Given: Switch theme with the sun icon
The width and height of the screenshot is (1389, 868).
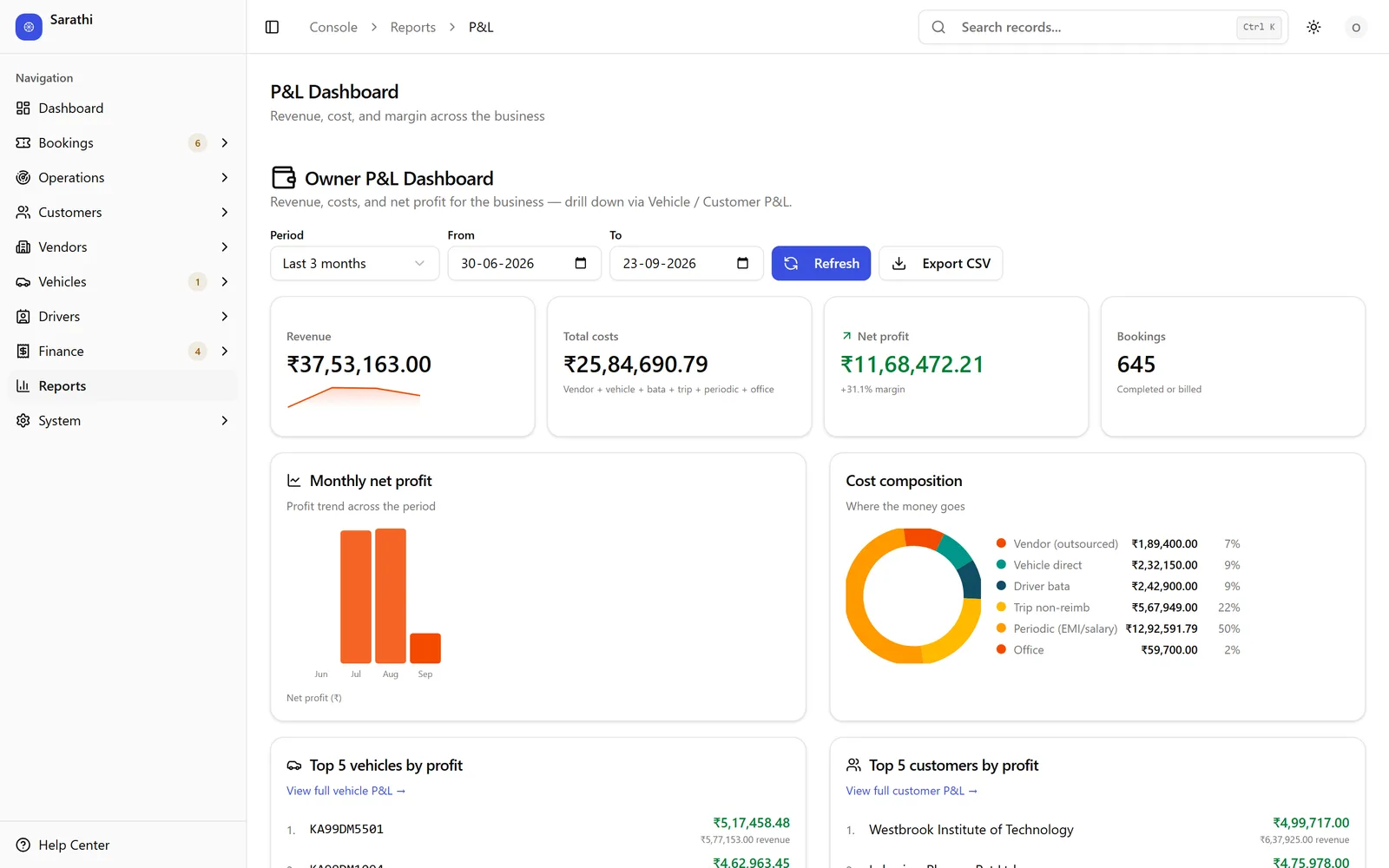Looking at the screenshot, I should point(1313,27).
